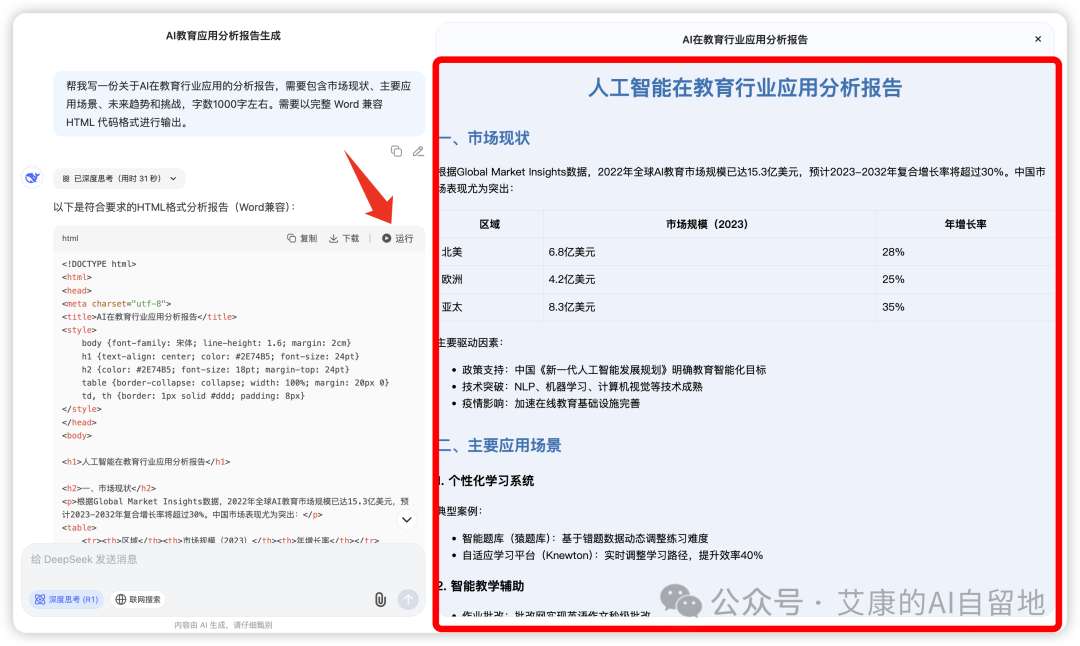
Task: Click the '疫情影响' bullet line
Action: 551,404
